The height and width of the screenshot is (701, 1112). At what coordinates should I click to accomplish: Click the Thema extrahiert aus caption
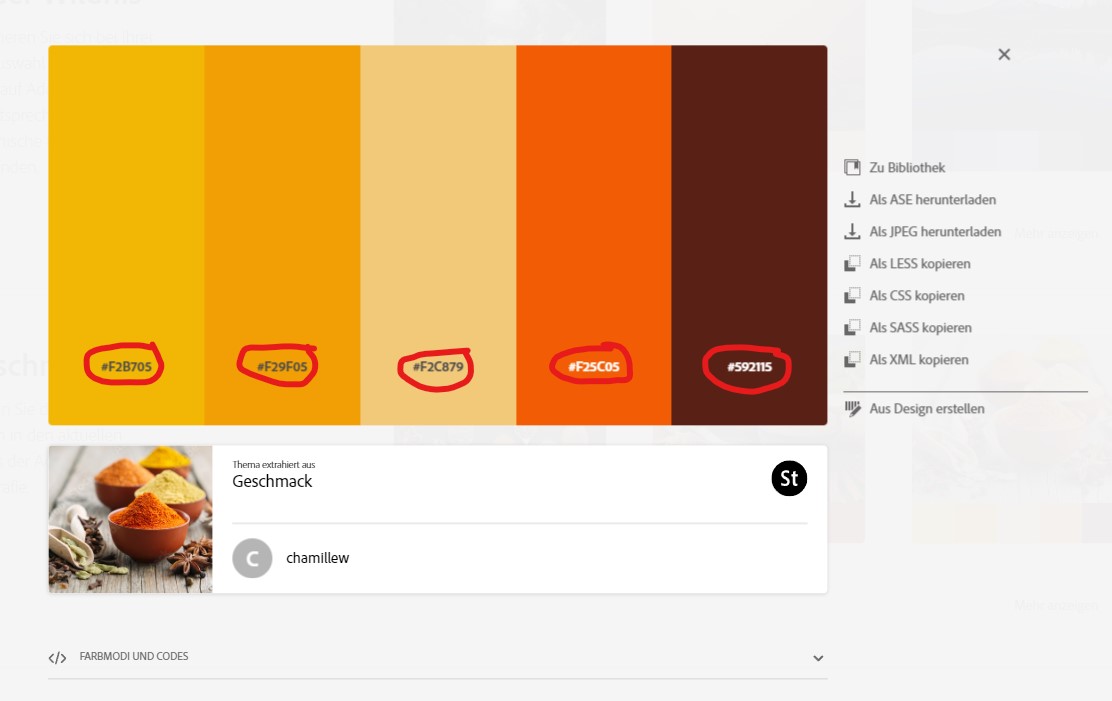(274, 465)
